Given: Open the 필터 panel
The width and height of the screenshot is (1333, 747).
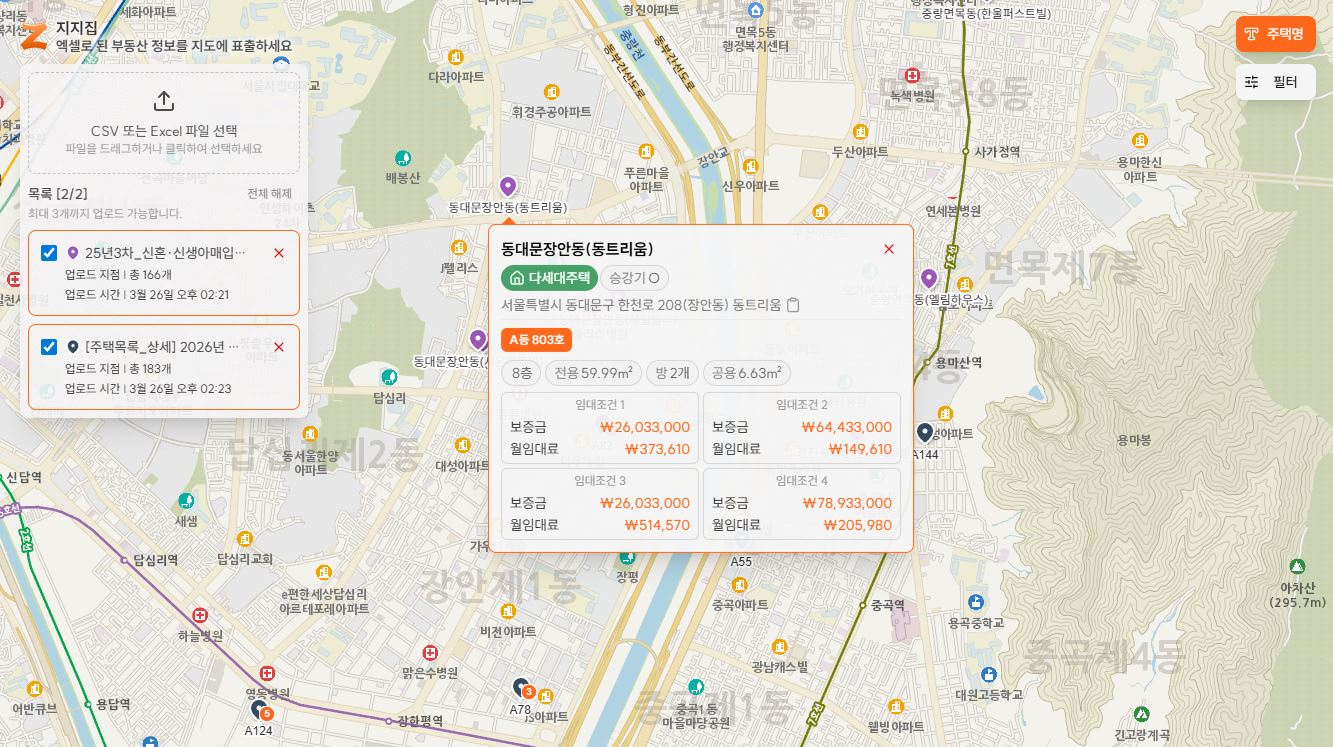Looking at the screenshot, I should (1276, 82).
